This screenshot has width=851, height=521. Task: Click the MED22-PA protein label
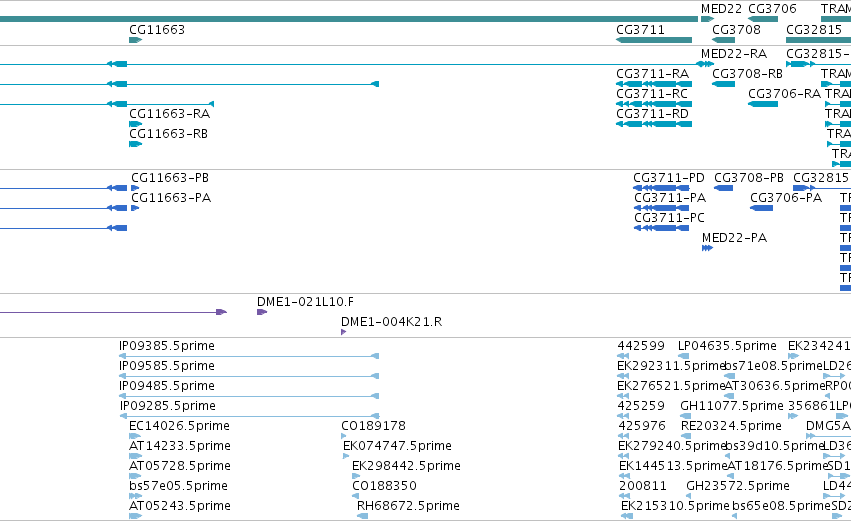coord(734,238)
